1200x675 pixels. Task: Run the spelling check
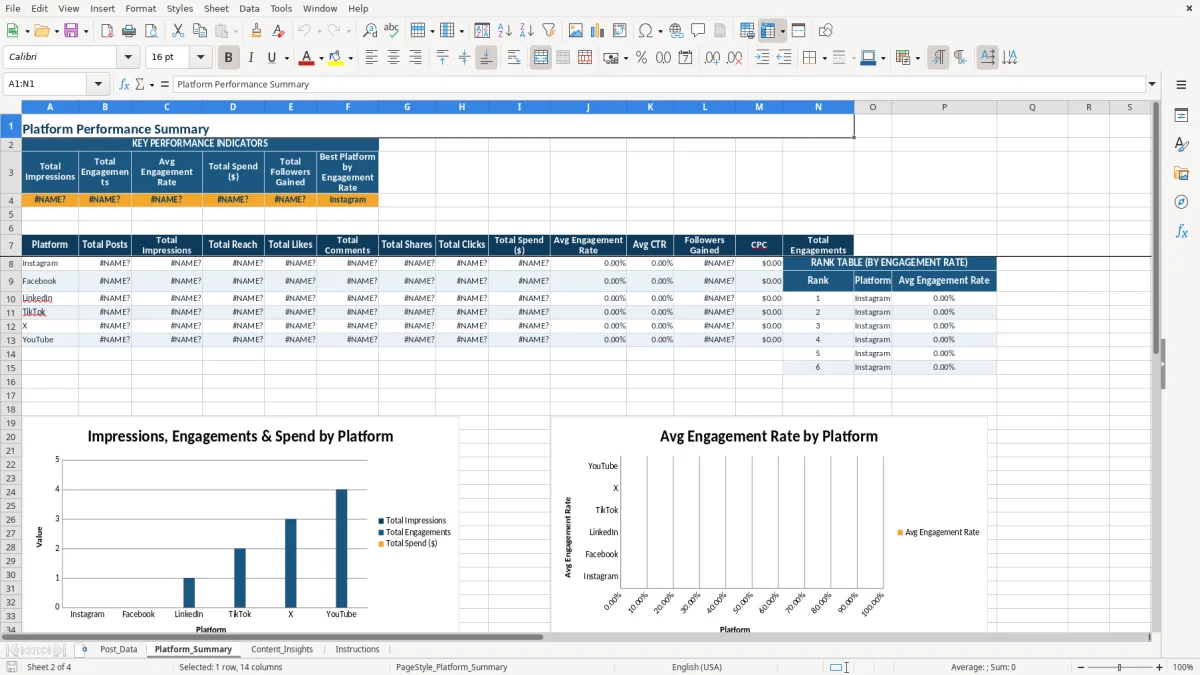point(392,31)
